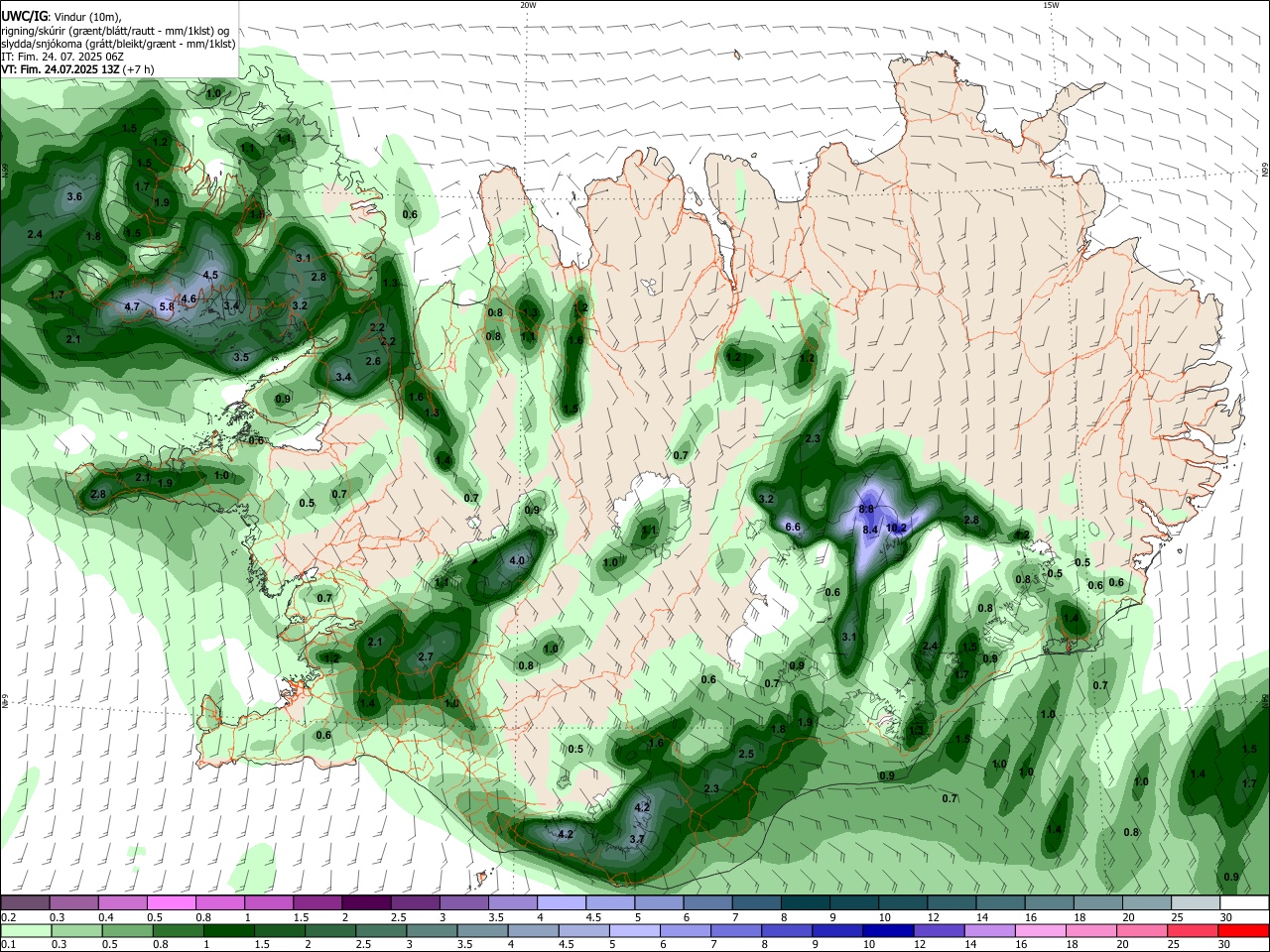This screenshot has height=952, width=1270.
Task: Click the 4.6 precipitation label
Action: point(189,297)
